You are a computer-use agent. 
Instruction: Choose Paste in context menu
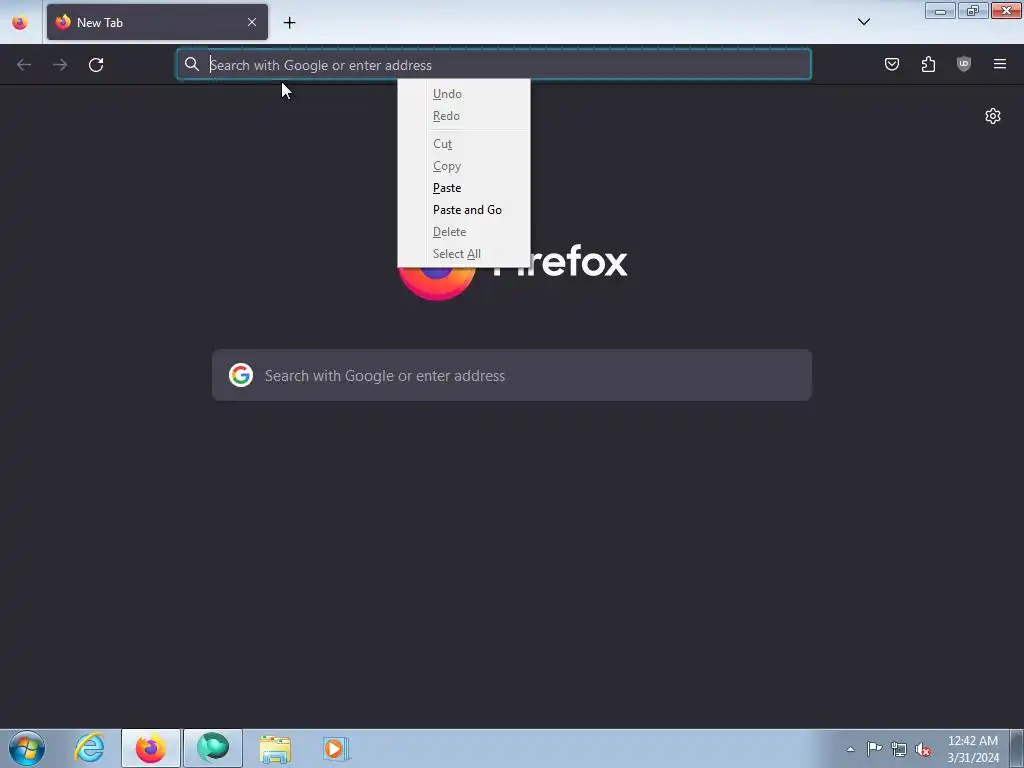tap(464, 188)
